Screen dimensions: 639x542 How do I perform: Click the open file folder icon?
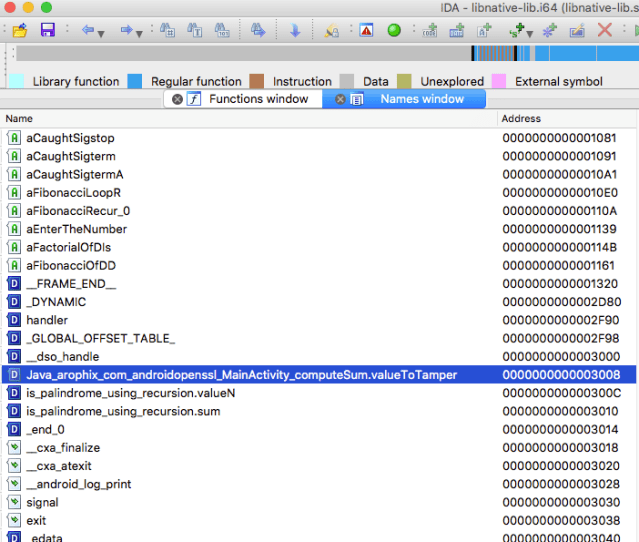coord(20,30)
